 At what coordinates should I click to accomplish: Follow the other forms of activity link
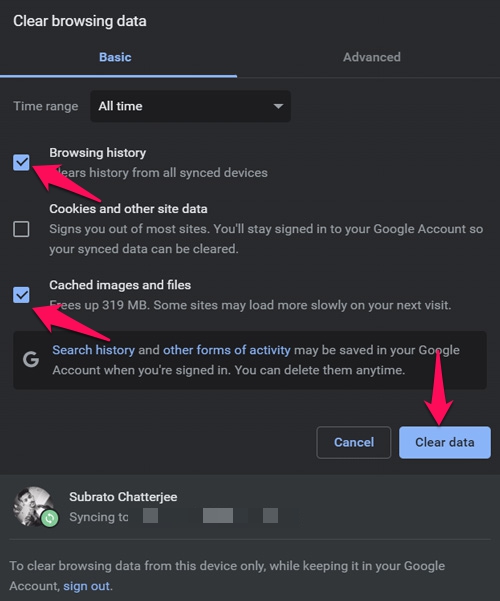click(x=227, y=350)
